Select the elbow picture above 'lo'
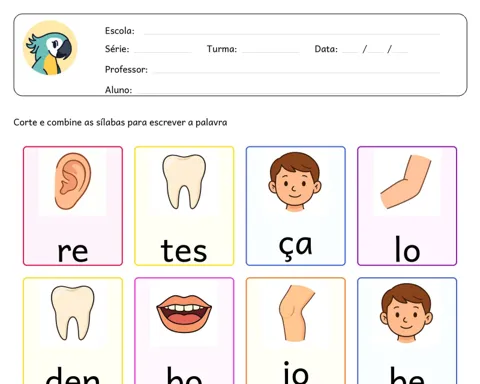 [406, 182]
